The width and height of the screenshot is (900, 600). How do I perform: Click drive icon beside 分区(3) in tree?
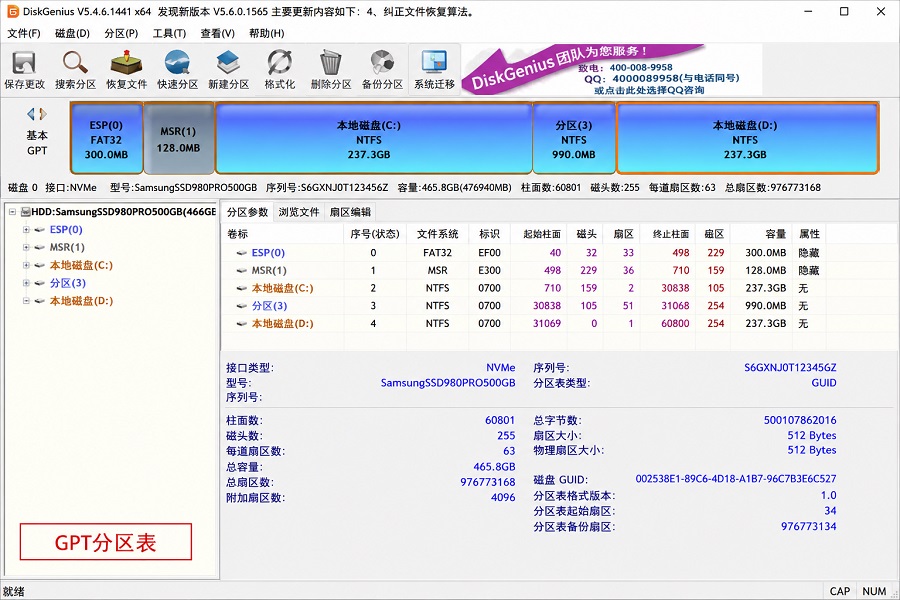tap(40, 283)
